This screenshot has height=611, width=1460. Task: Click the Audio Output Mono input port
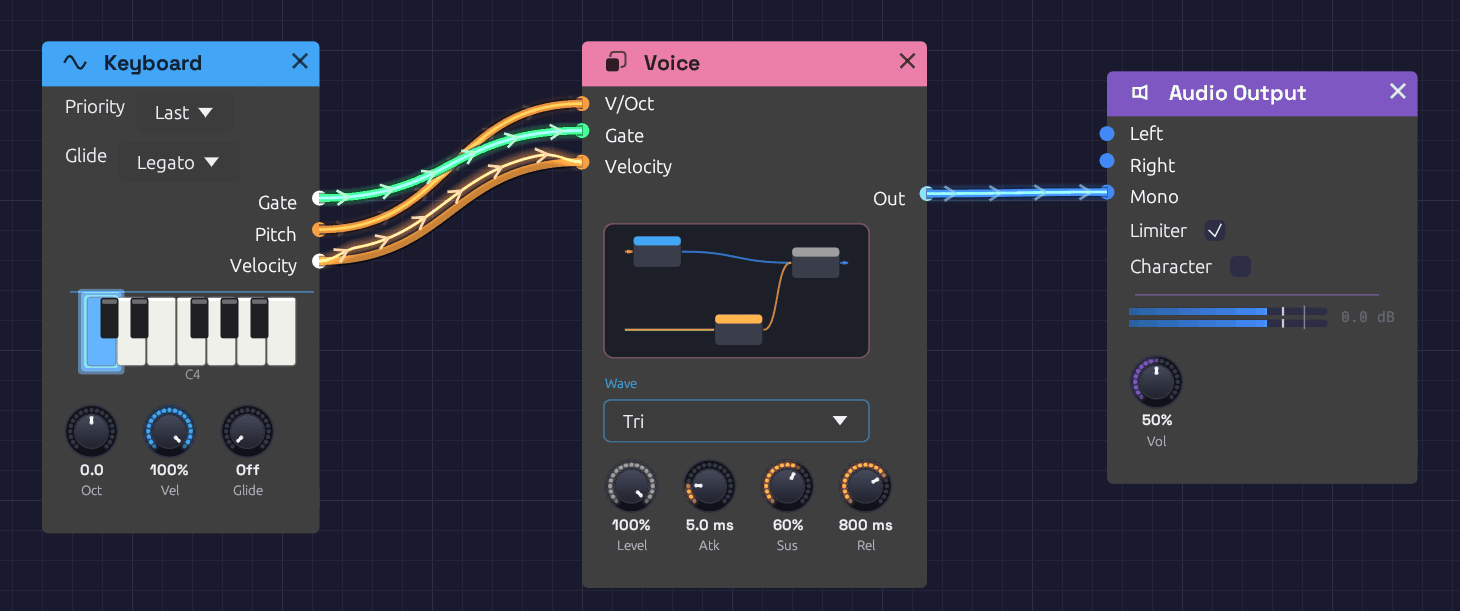click(x=1107, y=192)
